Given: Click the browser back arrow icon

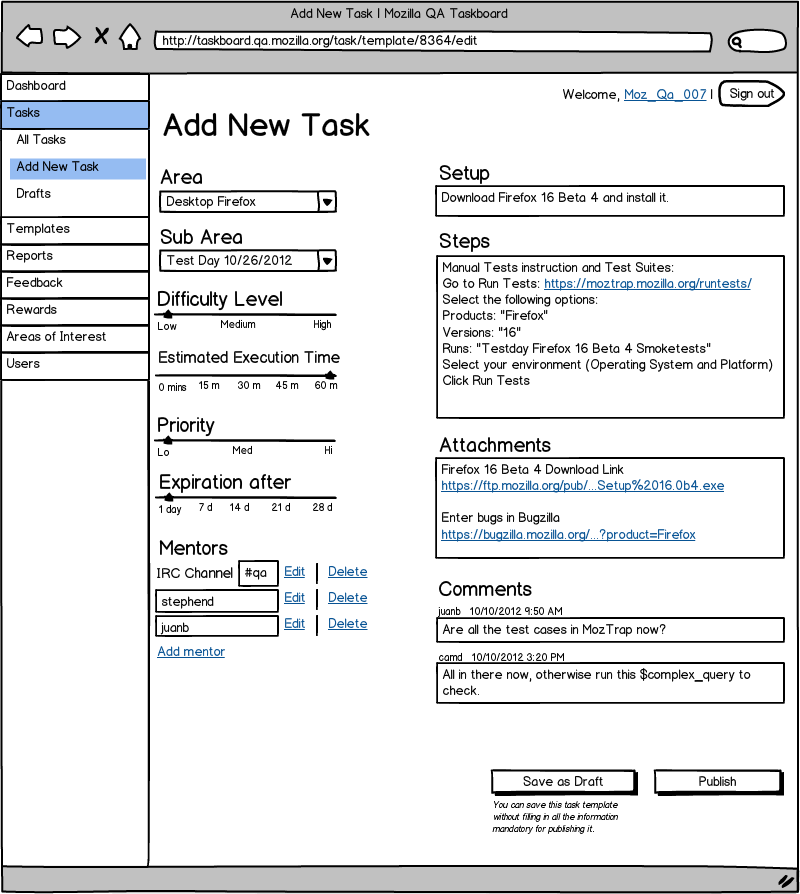Looking at the screenshot, I should [x=30, y=36].
